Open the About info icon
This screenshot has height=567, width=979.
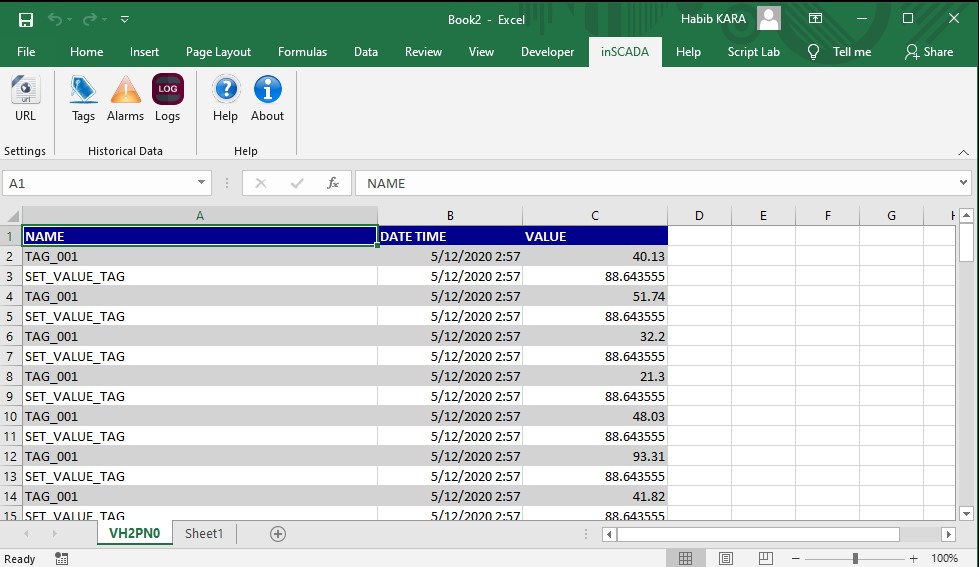[267, 92]
